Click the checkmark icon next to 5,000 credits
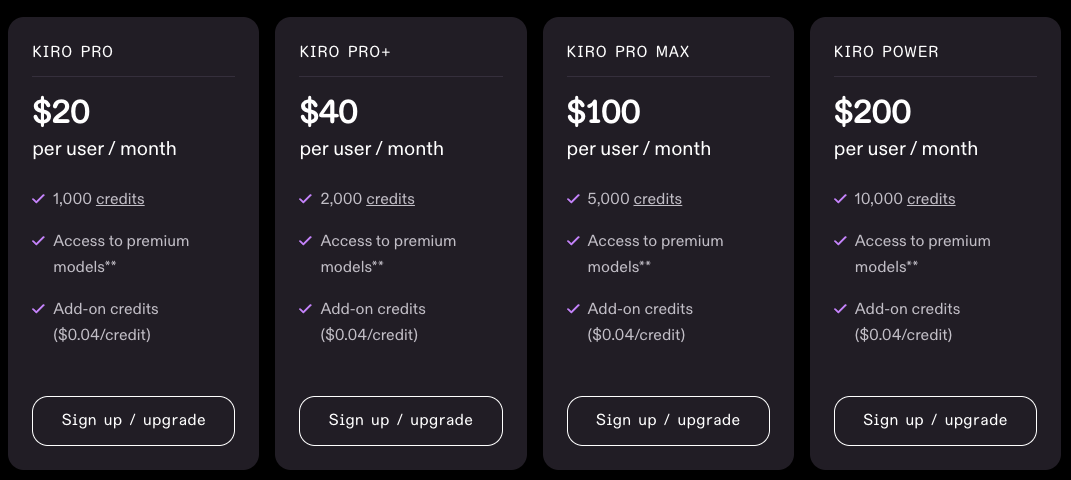The image size is (1071, 480). [573, 199]
